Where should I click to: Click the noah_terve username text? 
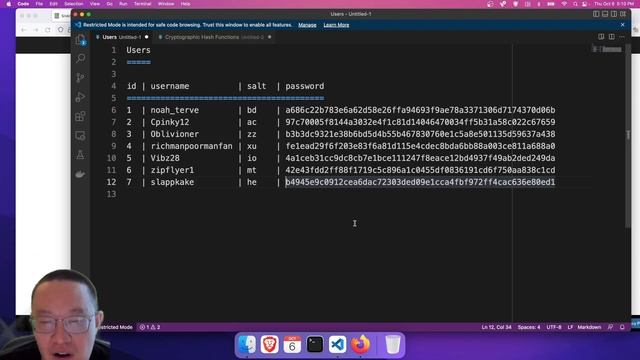(174, 110)
